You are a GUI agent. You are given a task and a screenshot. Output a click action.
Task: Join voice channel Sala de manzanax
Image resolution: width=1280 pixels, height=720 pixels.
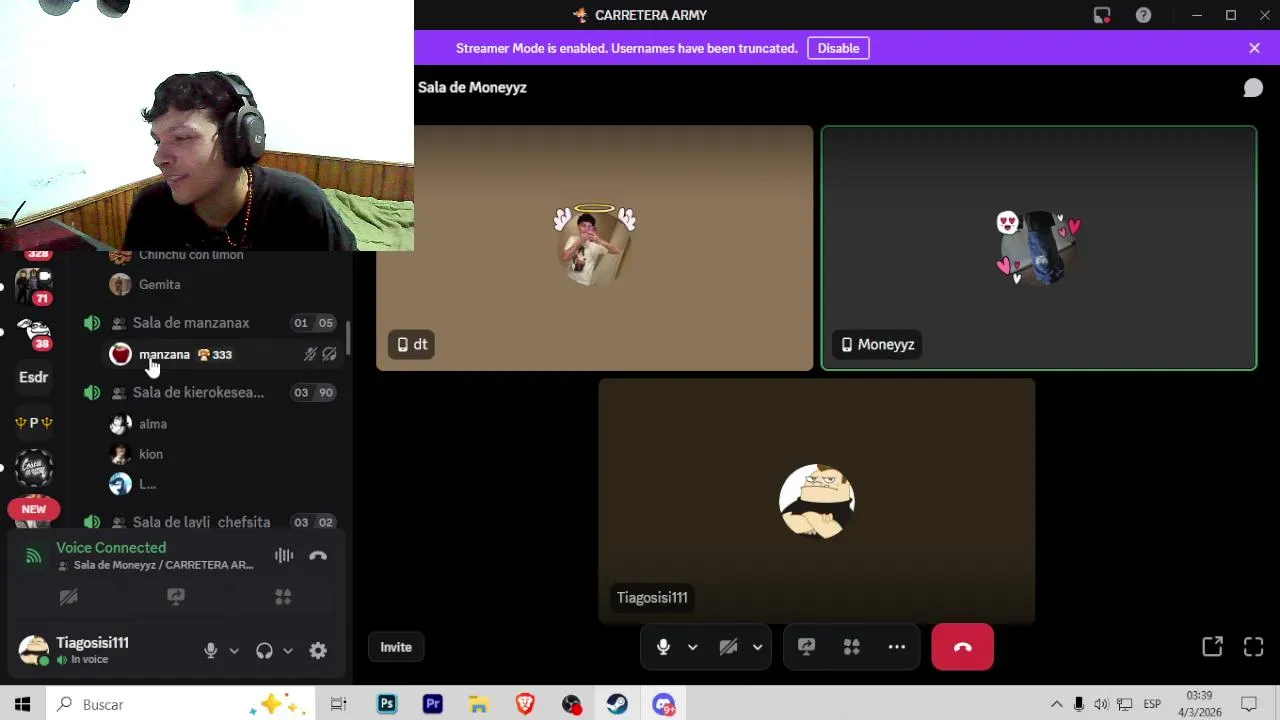[210, 323]
